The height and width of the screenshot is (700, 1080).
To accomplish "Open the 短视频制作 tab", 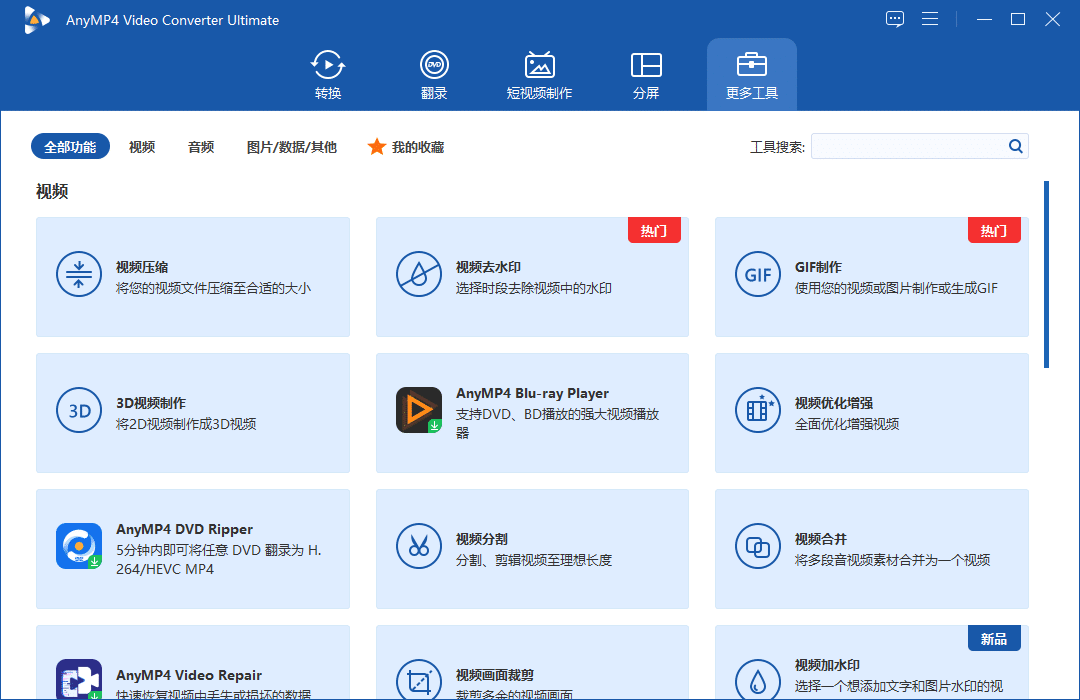I will 539,75.
